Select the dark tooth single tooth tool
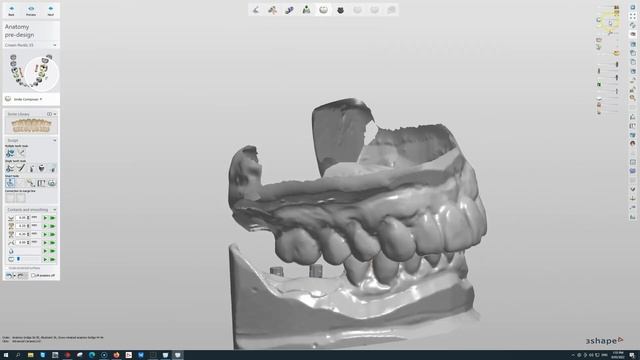The image size is (640, 360). tap(42, 168)
